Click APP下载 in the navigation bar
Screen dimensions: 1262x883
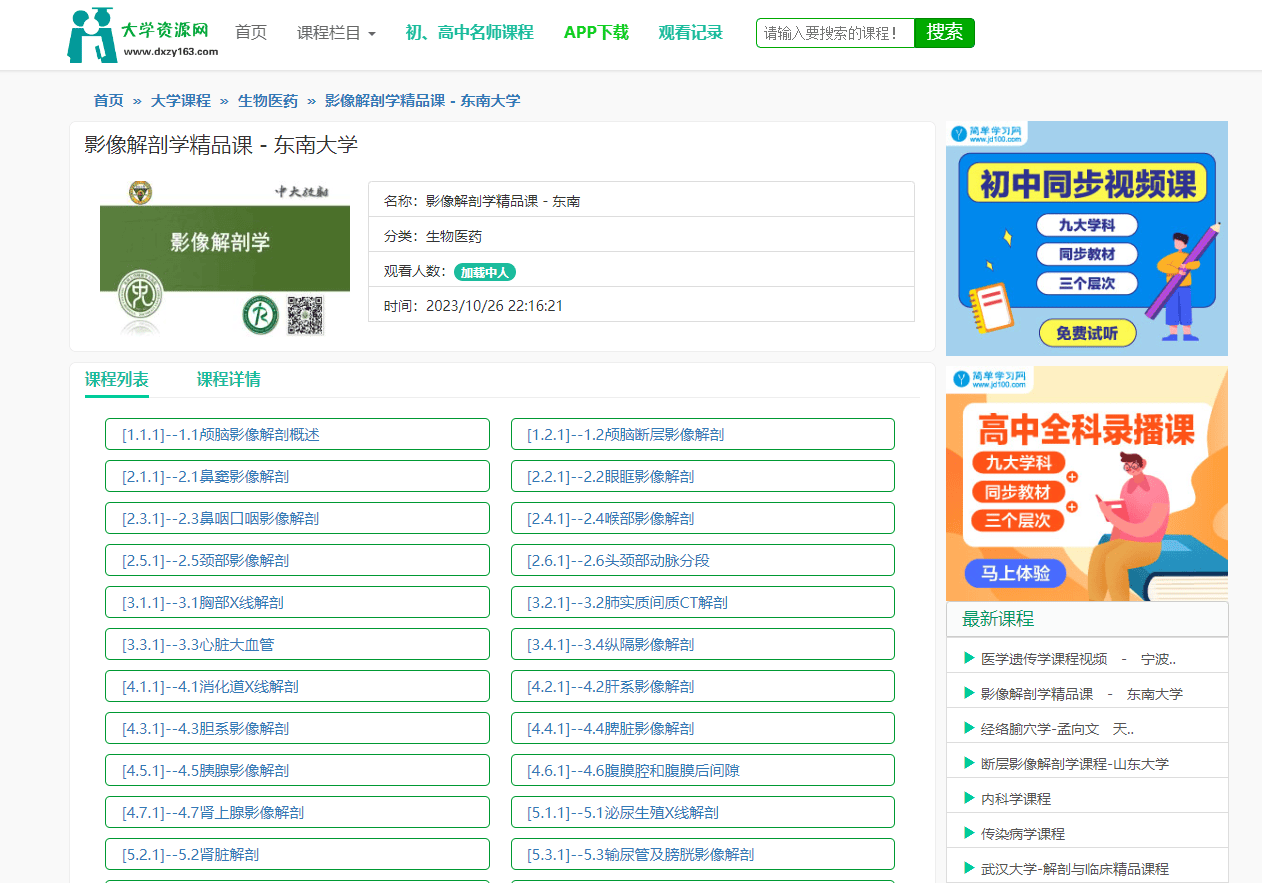tap(596, 31)
